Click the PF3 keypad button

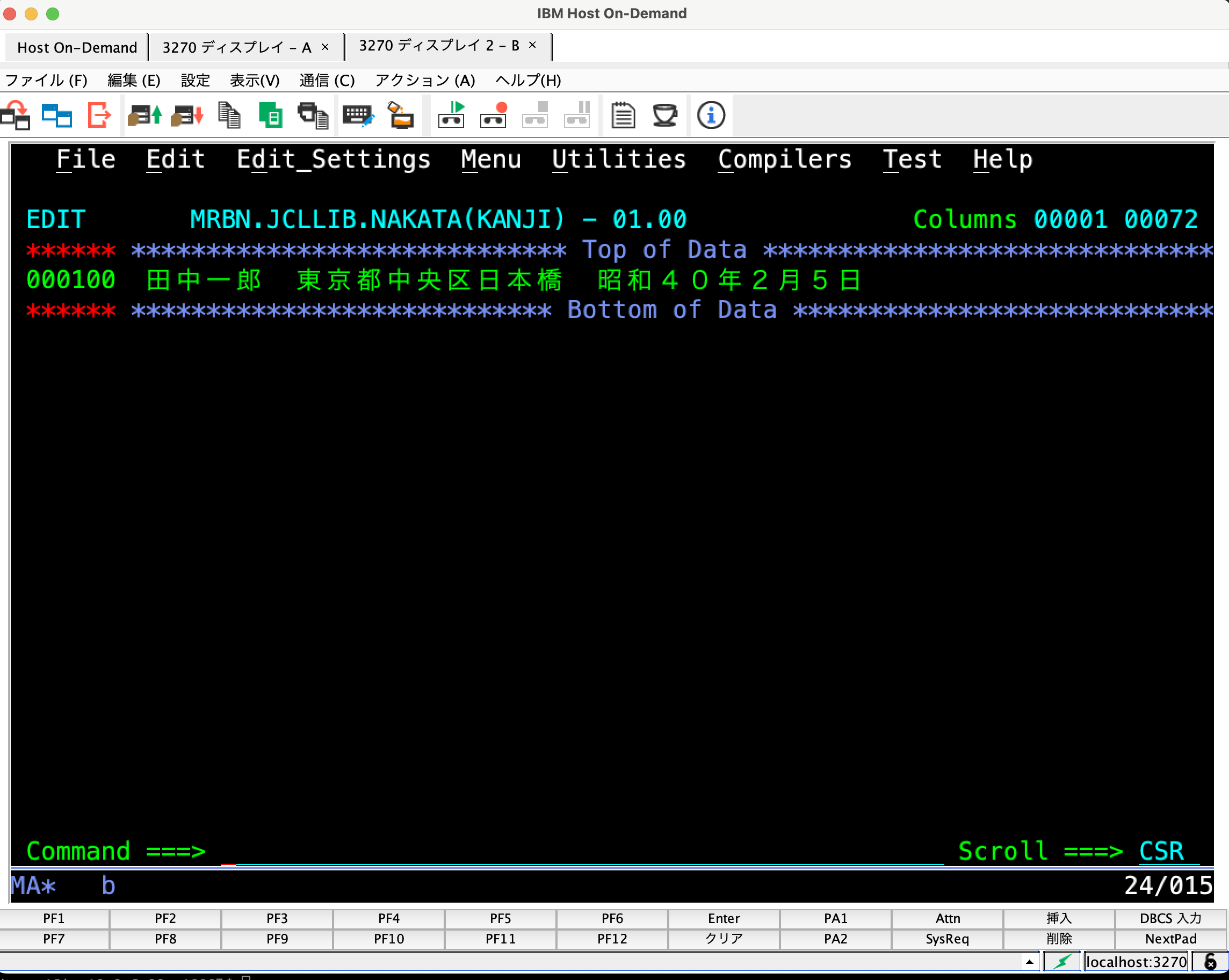[x=277, y=918]
